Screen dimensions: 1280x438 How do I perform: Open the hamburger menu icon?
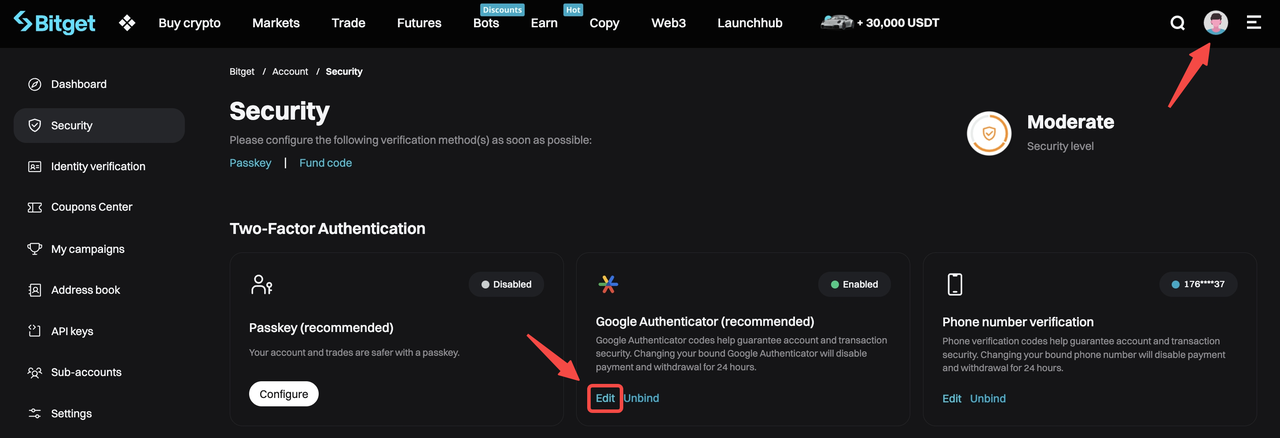click(x=1254, y=22)
